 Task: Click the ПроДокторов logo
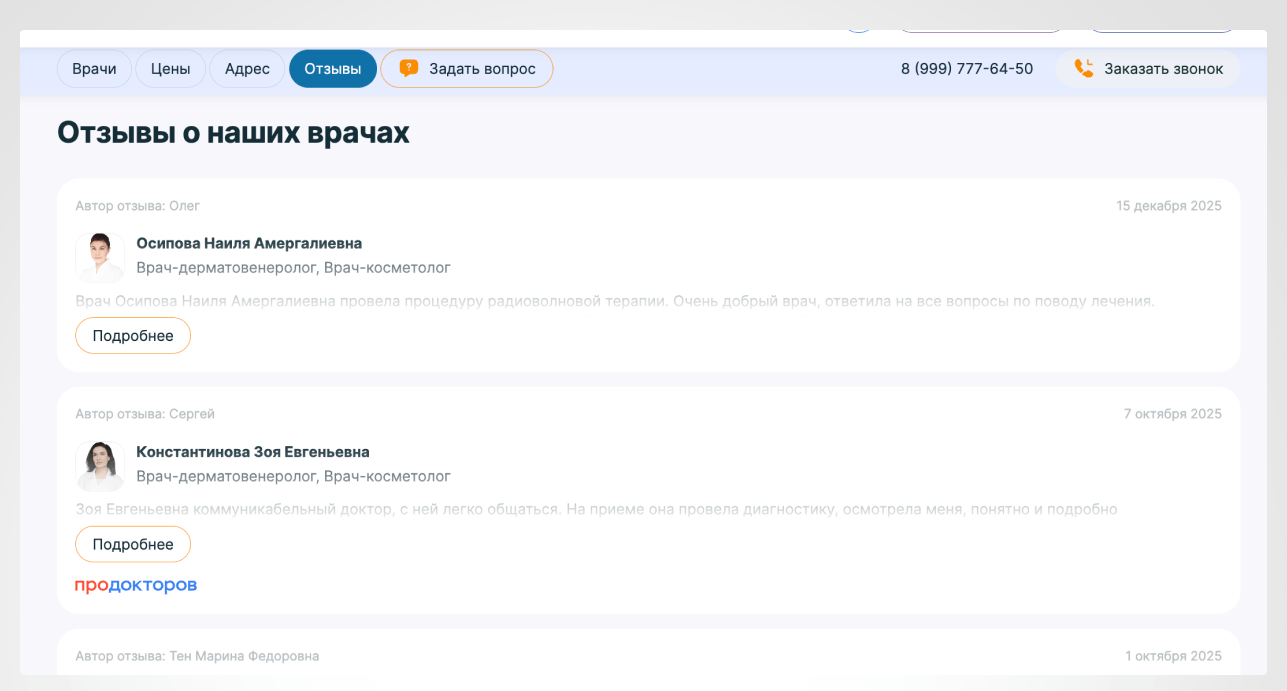click(136, 585)
